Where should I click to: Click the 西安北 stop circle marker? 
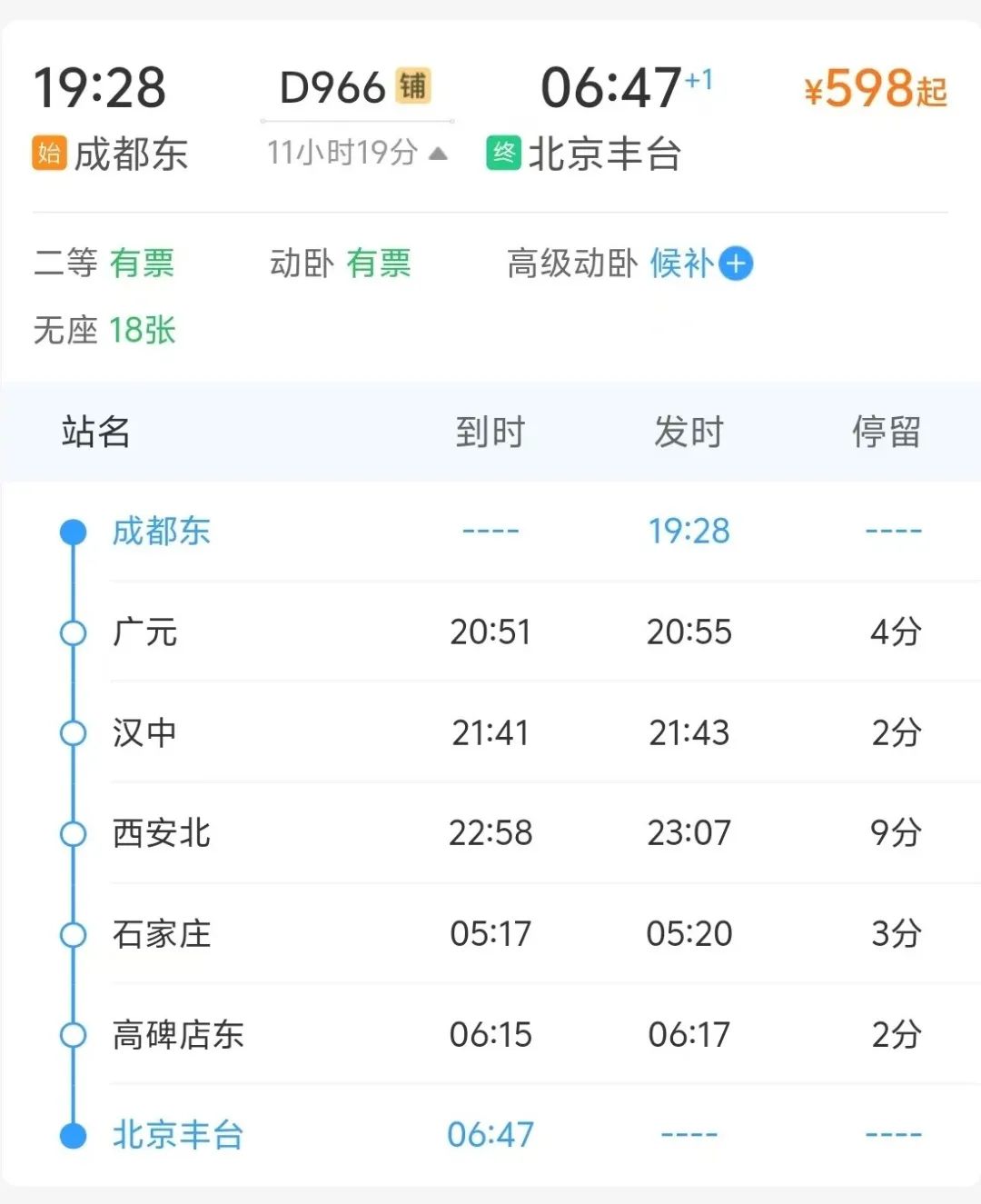pos(73,833)
